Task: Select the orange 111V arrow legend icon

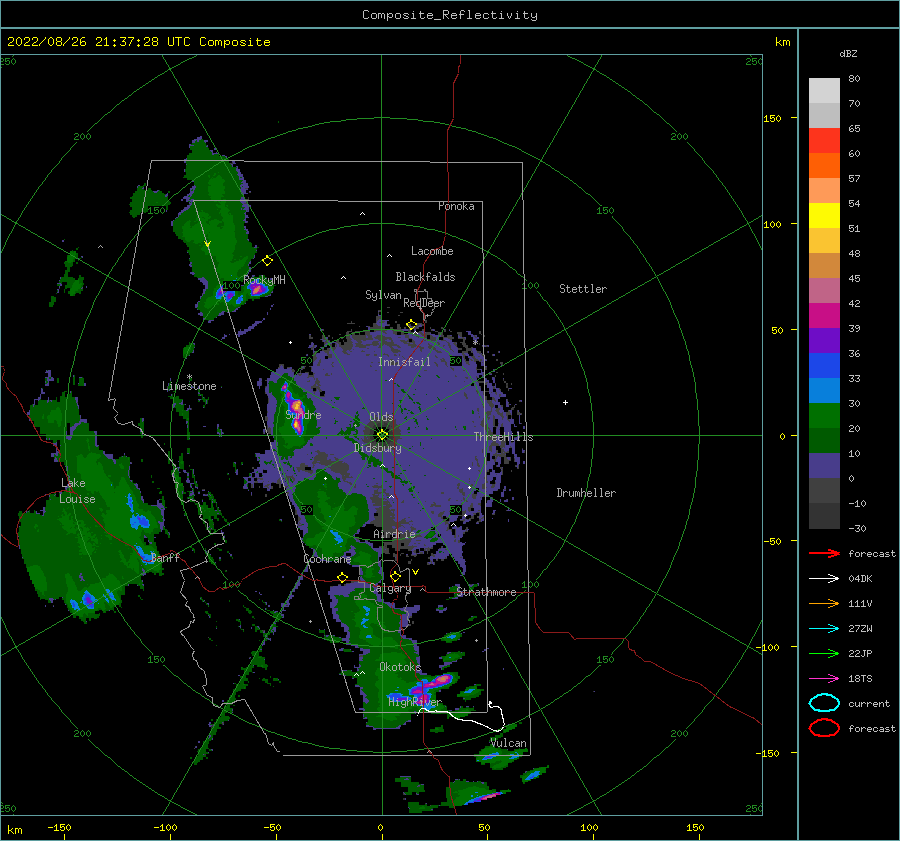Action: pyautogui.click(x=824, y=603)
